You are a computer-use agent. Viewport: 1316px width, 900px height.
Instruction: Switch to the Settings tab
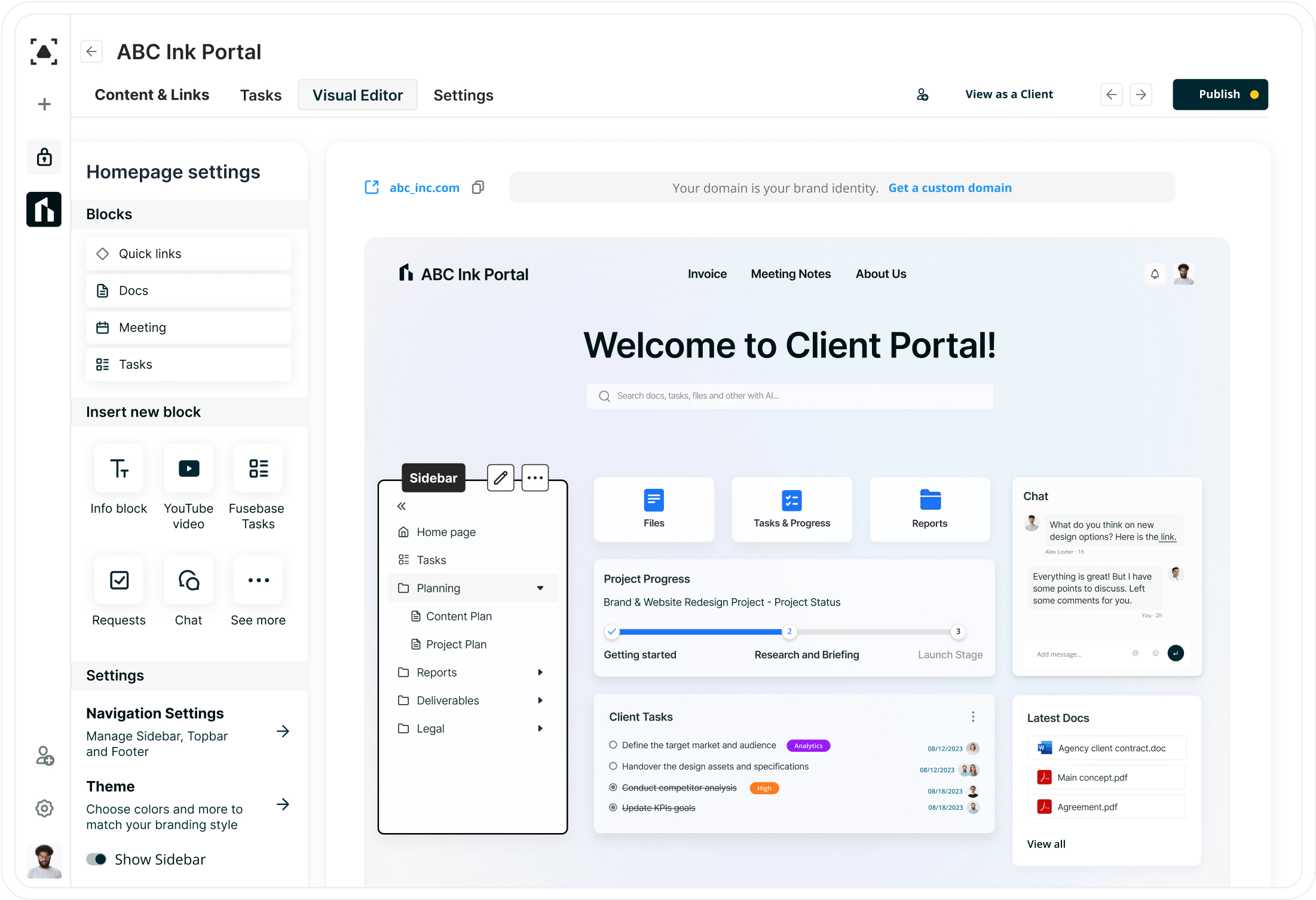coord(463,95)
